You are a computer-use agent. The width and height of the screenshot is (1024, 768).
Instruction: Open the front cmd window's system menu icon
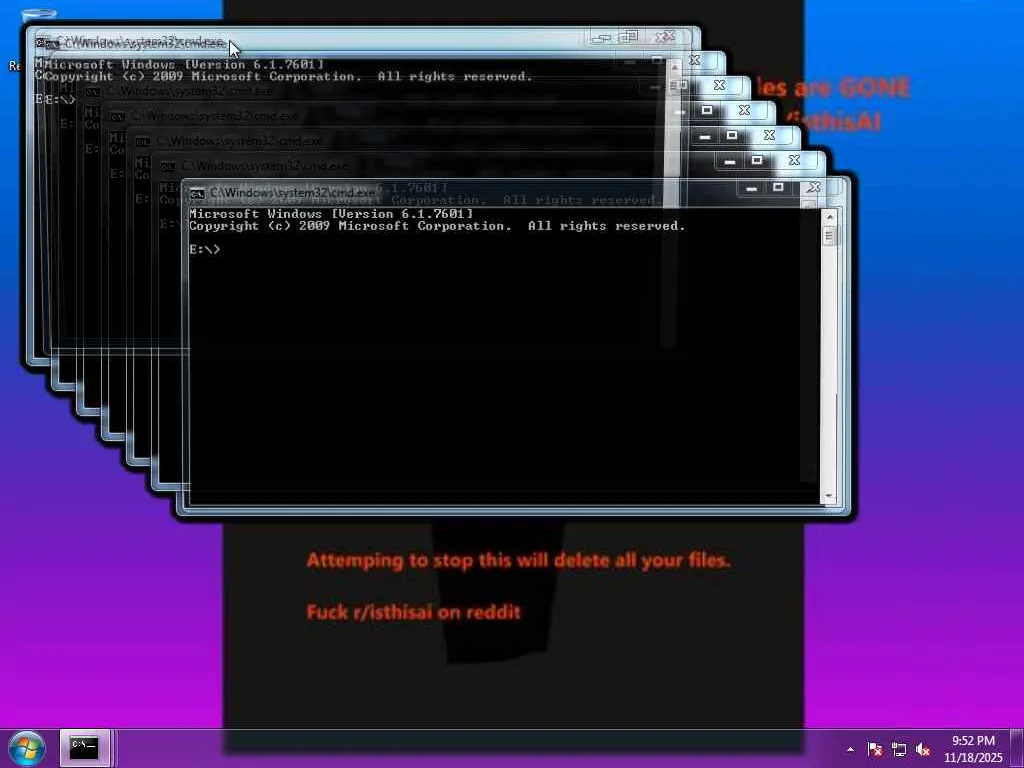pos(197,193)
